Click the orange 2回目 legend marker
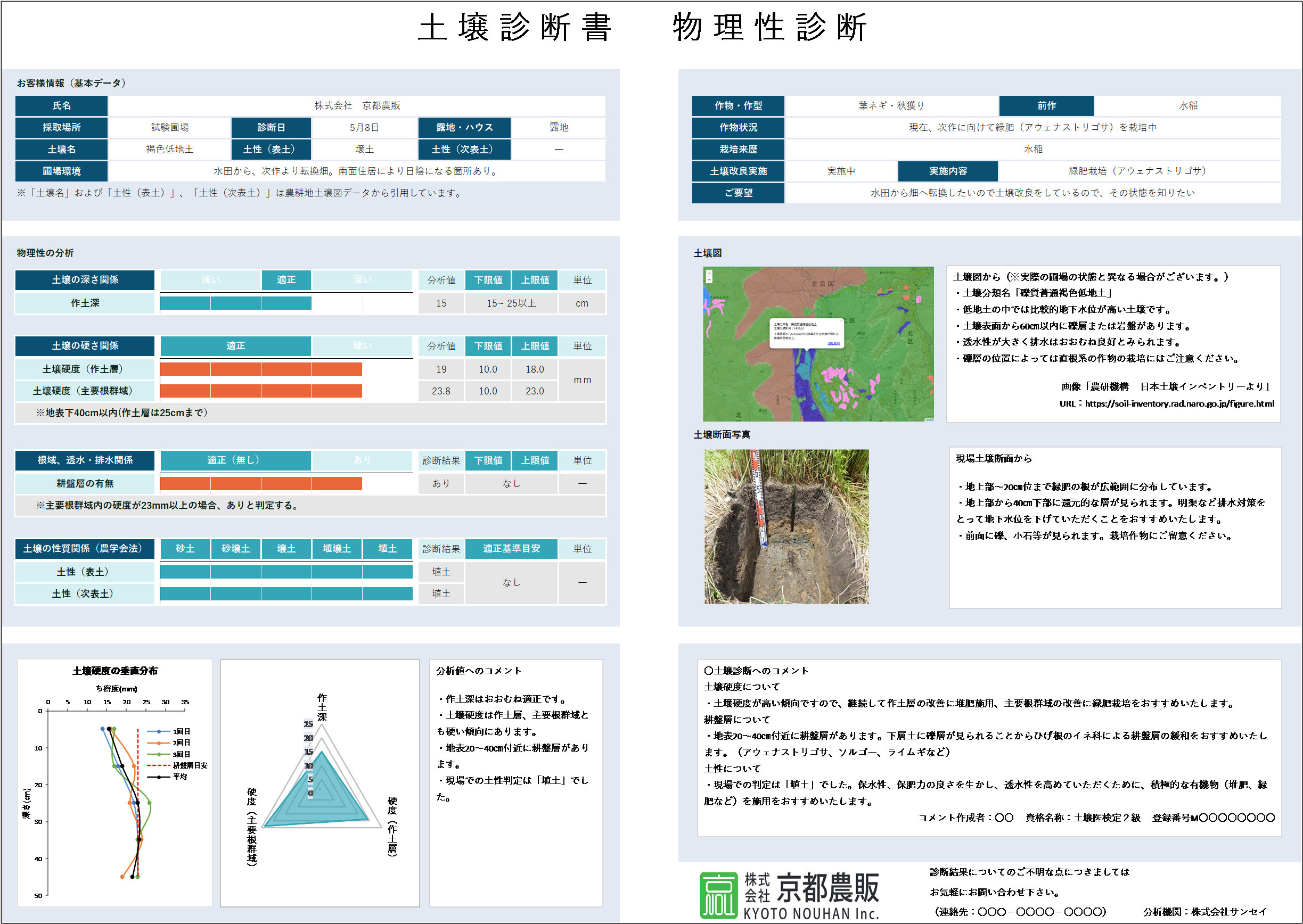The height and width of the screenshot is (924, 1303). tap(159, 742)
